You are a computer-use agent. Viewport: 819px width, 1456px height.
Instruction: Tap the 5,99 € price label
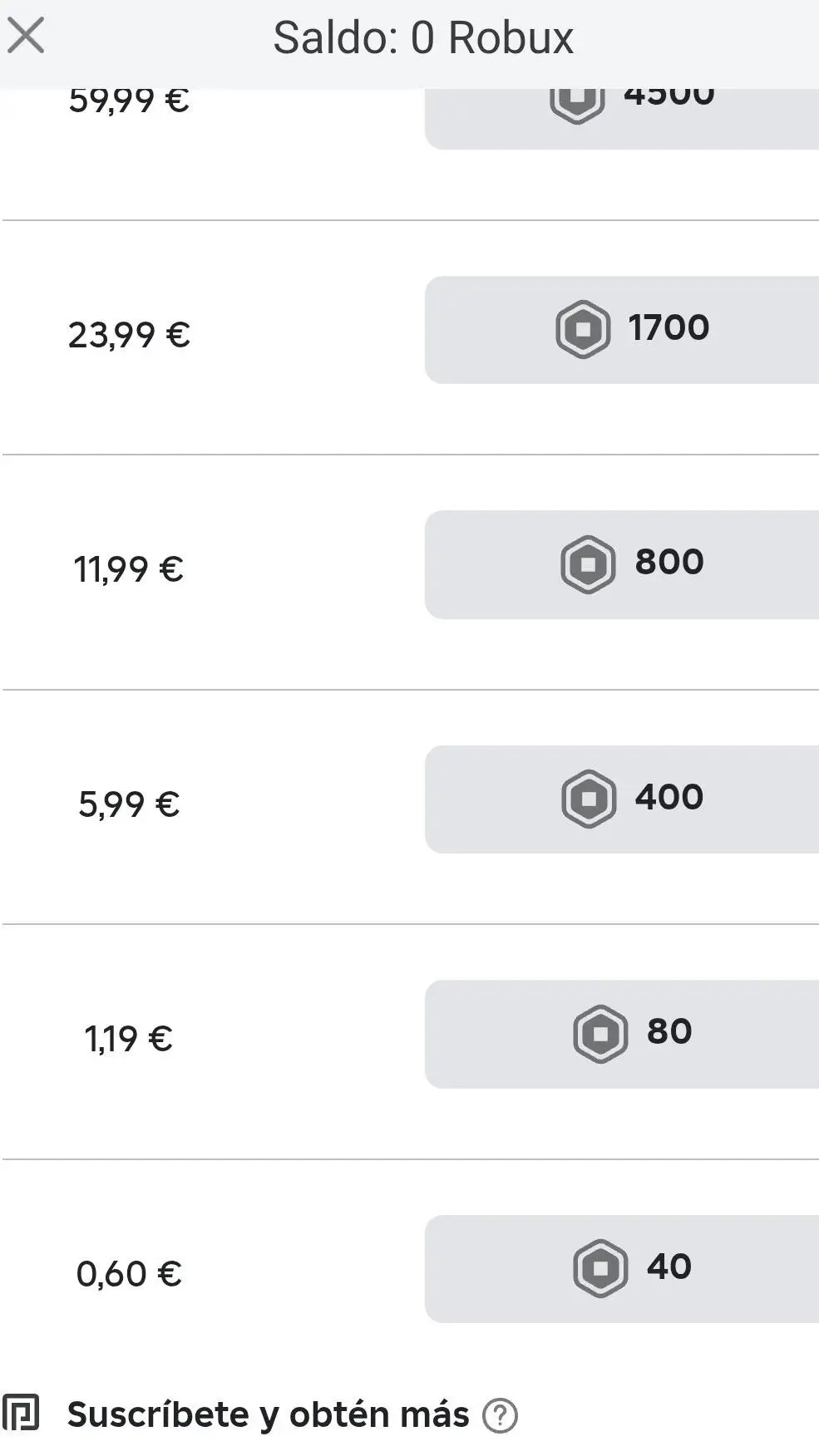[129, 804]
